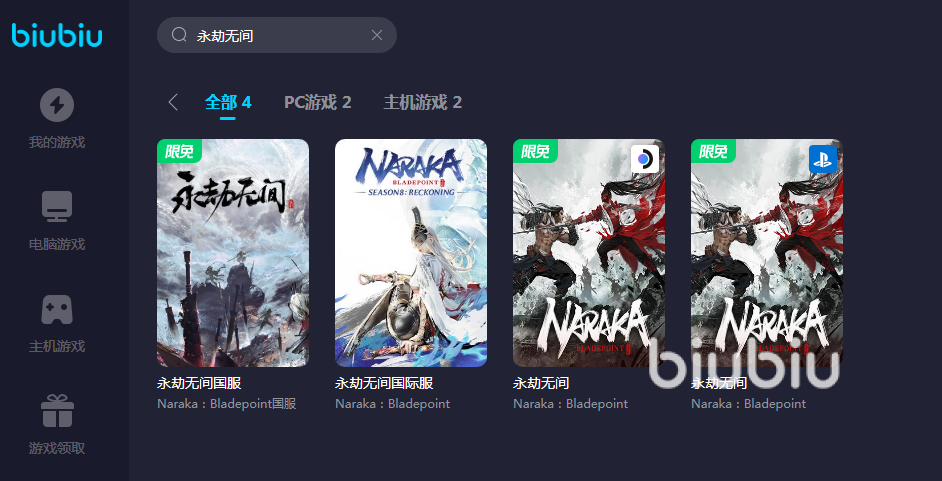Clear the search text with X
This screenshot has width=942, height=481.
tap(377, 35)
